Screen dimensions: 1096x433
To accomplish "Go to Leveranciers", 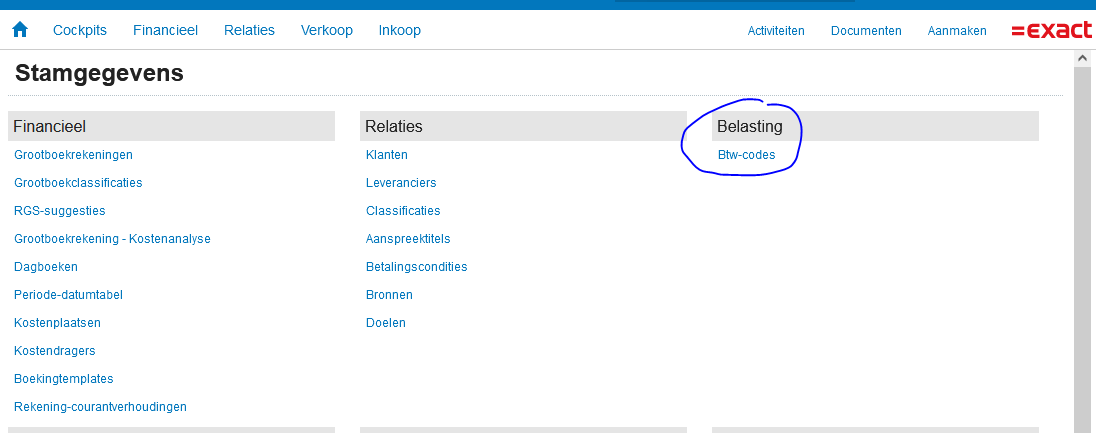I will pos(401,183).
